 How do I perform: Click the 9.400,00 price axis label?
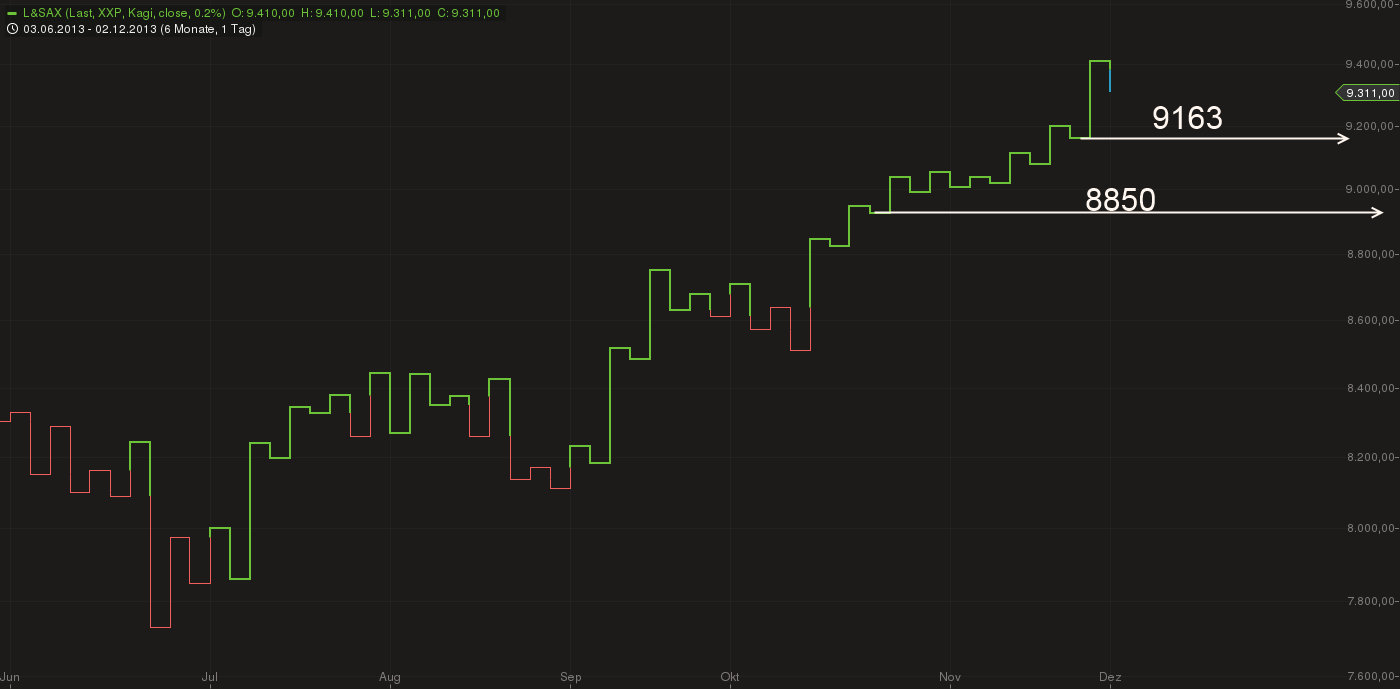[x=1370, y=64]
